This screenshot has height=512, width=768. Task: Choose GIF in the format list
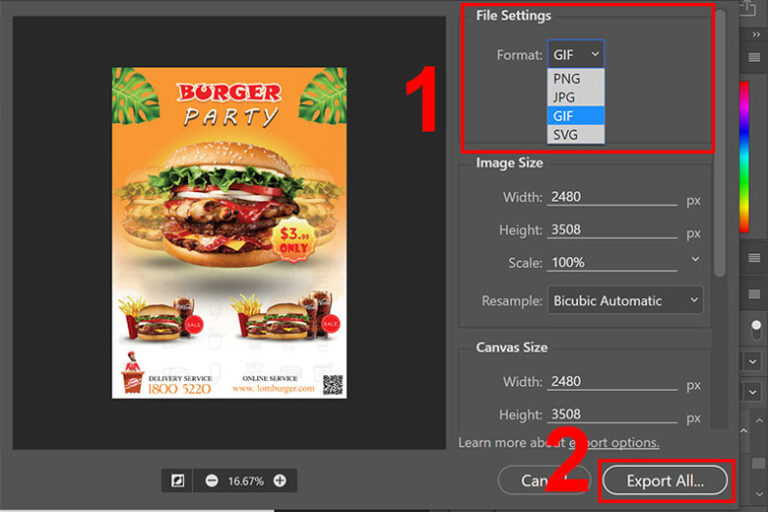576,116
